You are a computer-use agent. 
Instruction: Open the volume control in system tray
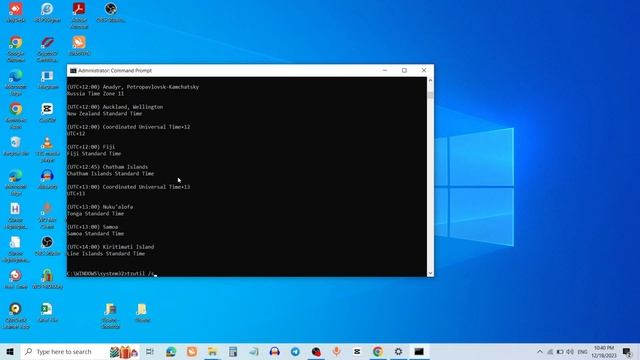(x=570, y=352)
